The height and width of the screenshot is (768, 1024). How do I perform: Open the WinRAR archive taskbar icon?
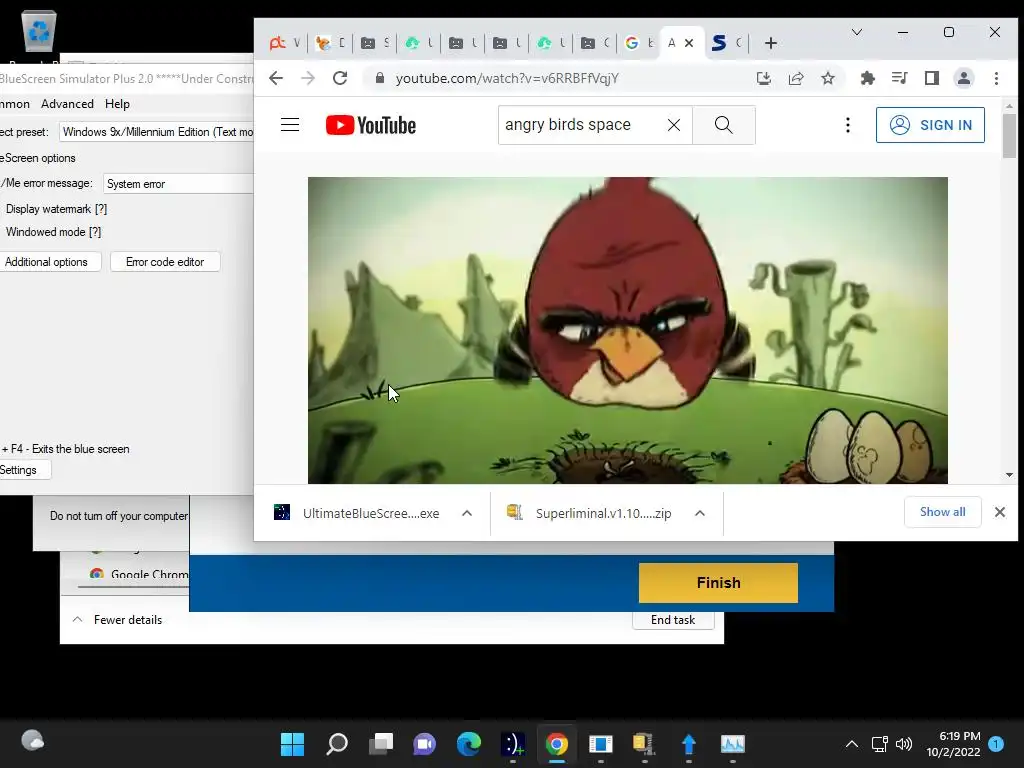pos(644,743)
